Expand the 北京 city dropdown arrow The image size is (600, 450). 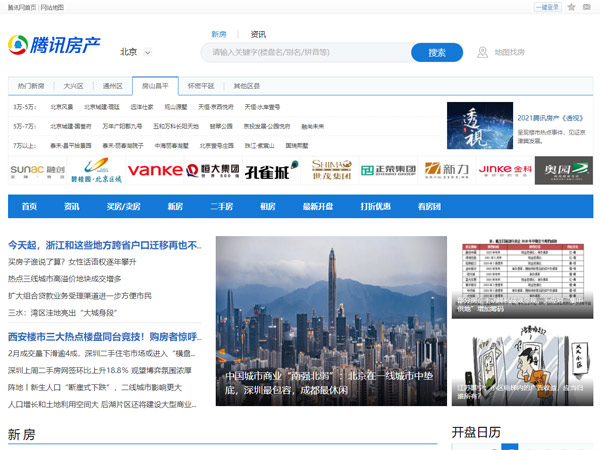coord(147,52)
